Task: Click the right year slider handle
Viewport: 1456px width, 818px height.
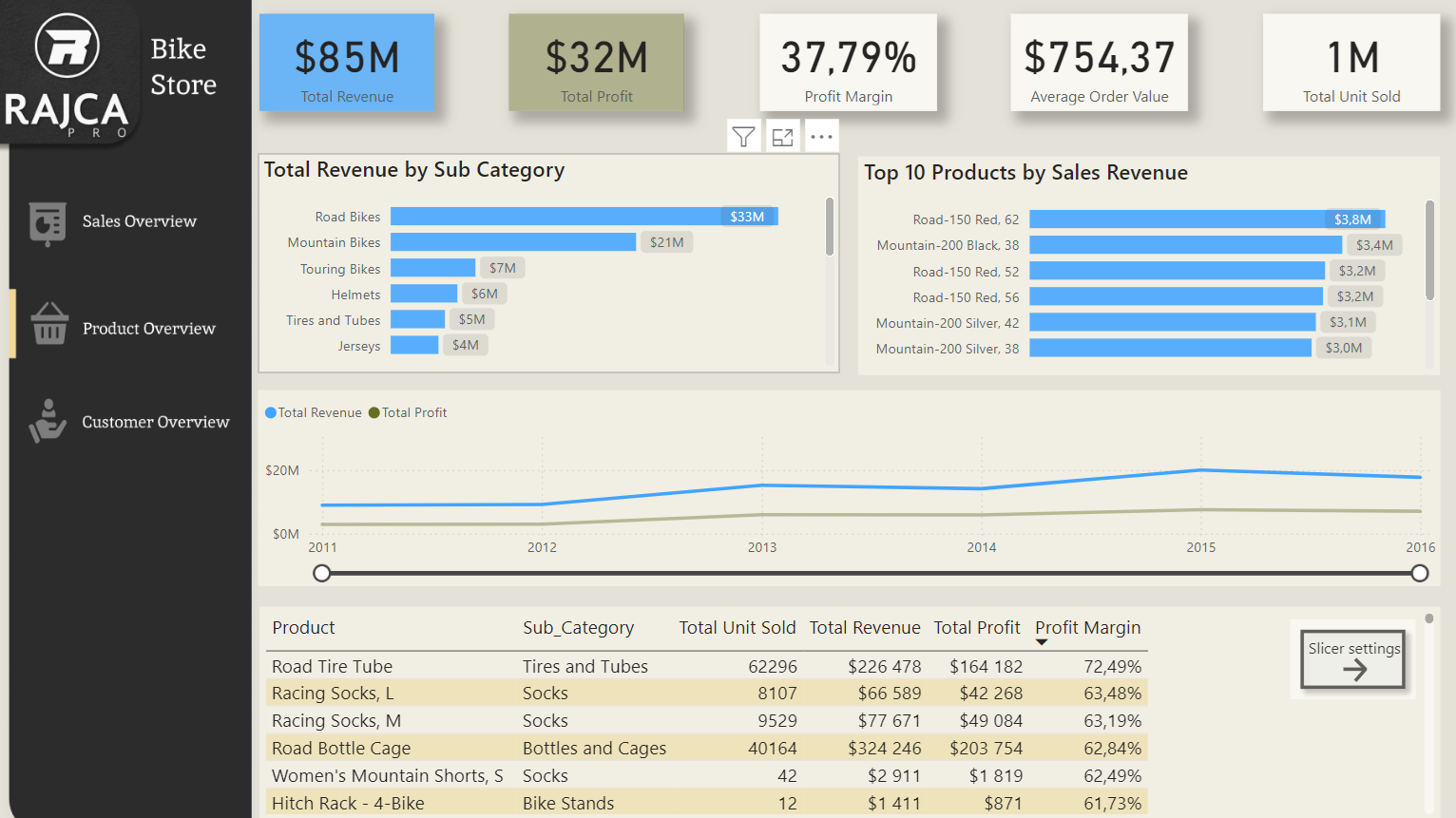Action: (x=1420, y=573)
